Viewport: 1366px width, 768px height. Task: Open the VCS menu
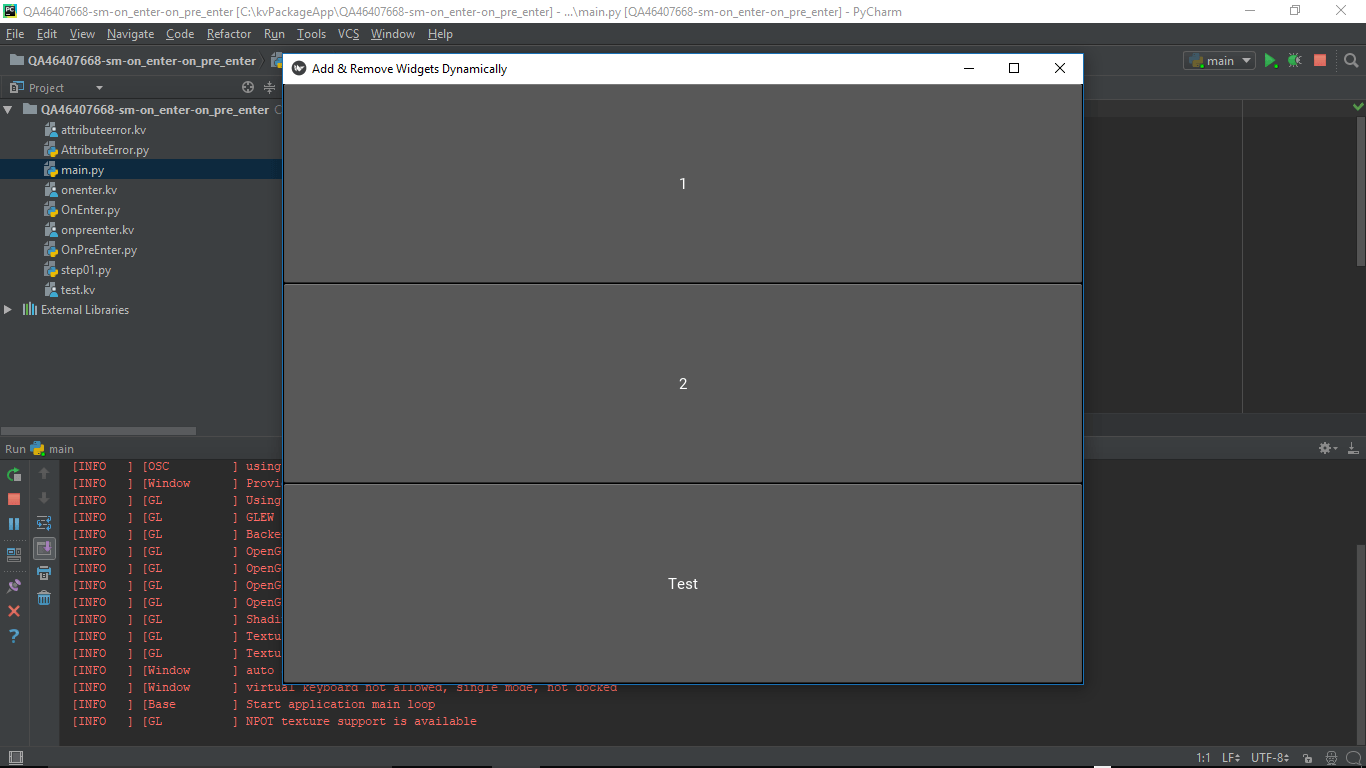(348, 34)
